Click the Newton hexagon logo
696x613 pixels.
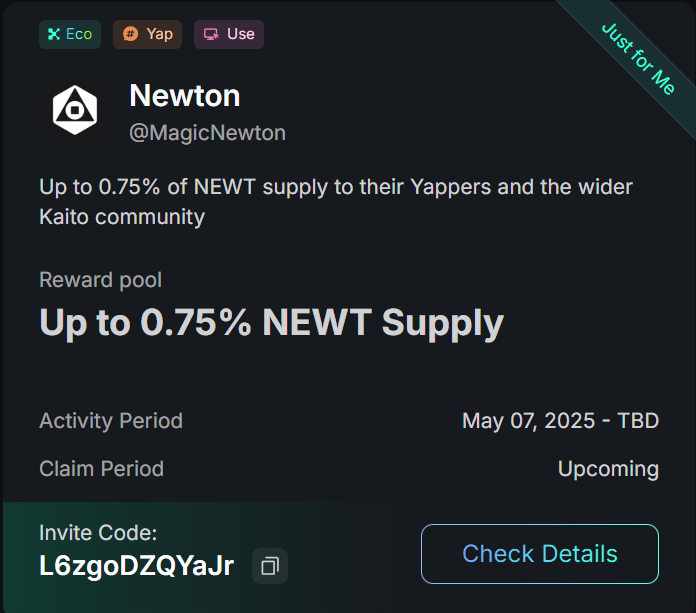coord(75,110)
